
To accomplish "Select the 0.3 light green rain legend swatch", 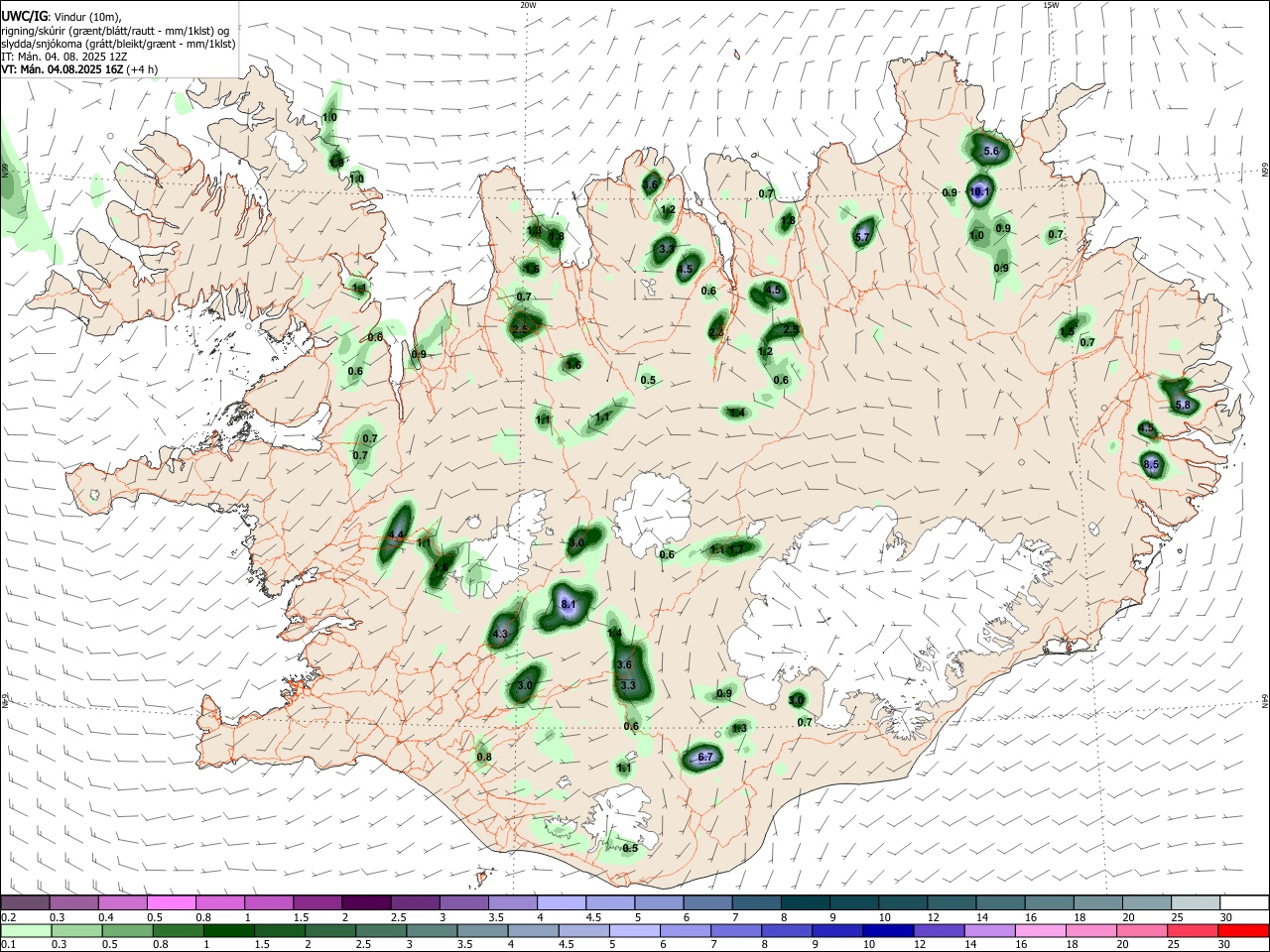I will pos(75,930).
